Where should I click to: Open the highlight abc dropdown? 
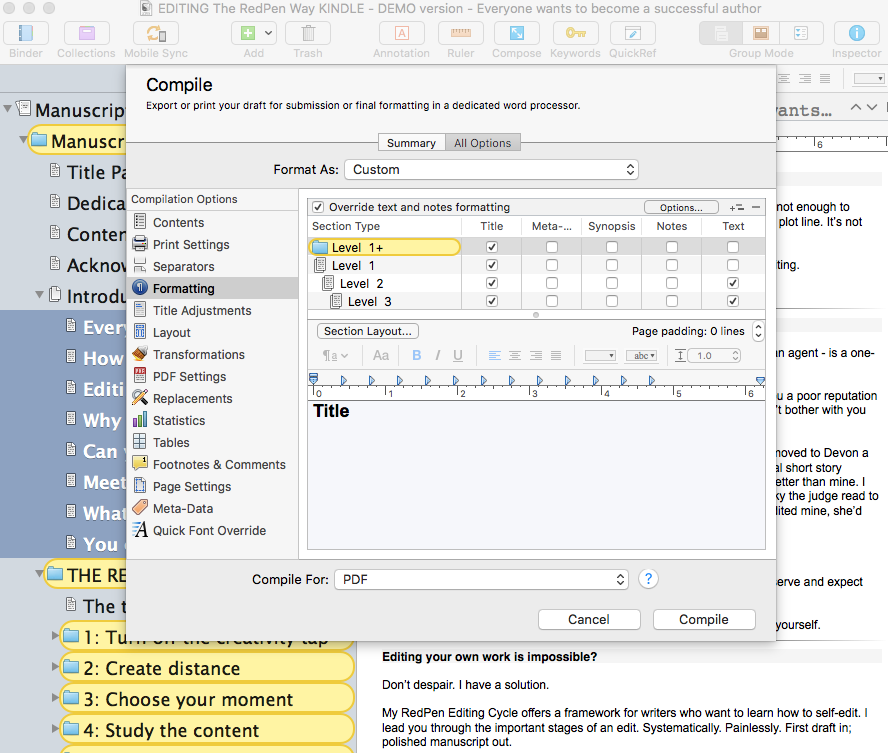tap(642, 356)
